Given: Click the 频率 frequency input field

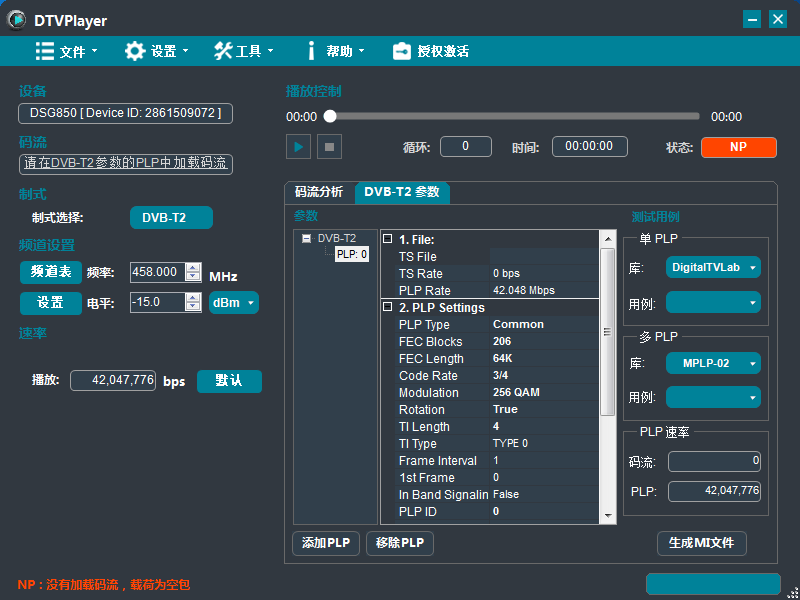Looking at the screenshot, I should tap(157, 272).
